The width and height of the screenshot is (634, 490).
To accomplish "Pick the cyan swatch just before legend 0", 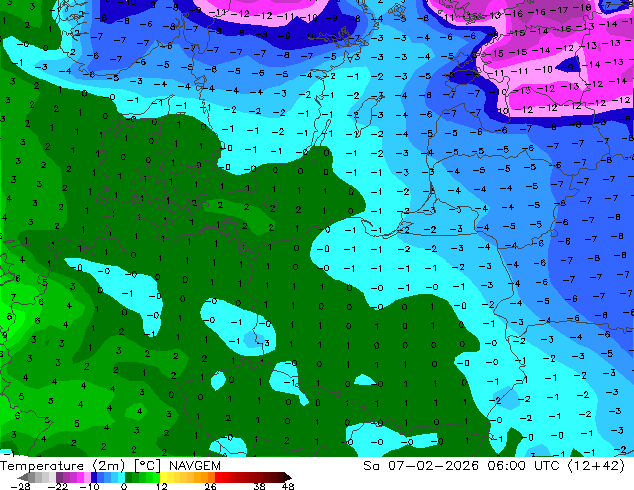I will click(121, 477).
